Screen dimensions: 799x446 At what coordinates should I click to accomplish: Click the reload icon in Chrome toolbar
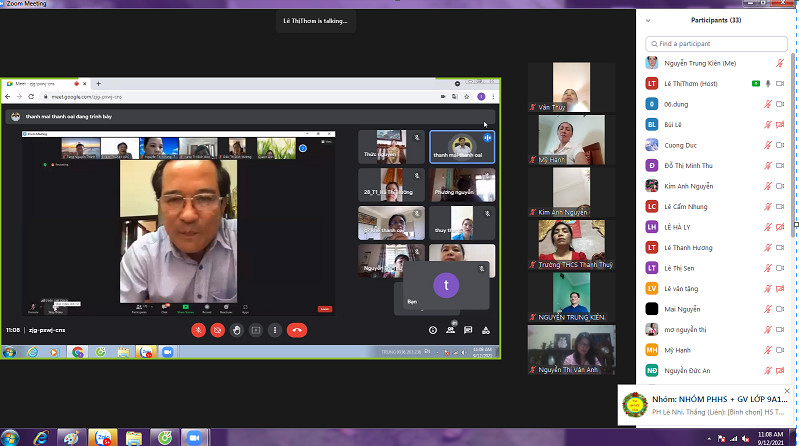(x=32, y=97)
